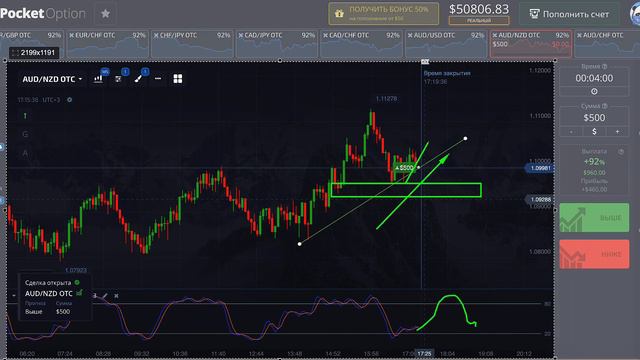Screen dimensions: 640x360
Task: Claim the 50% bonus banner
Action: click(384, 14)
